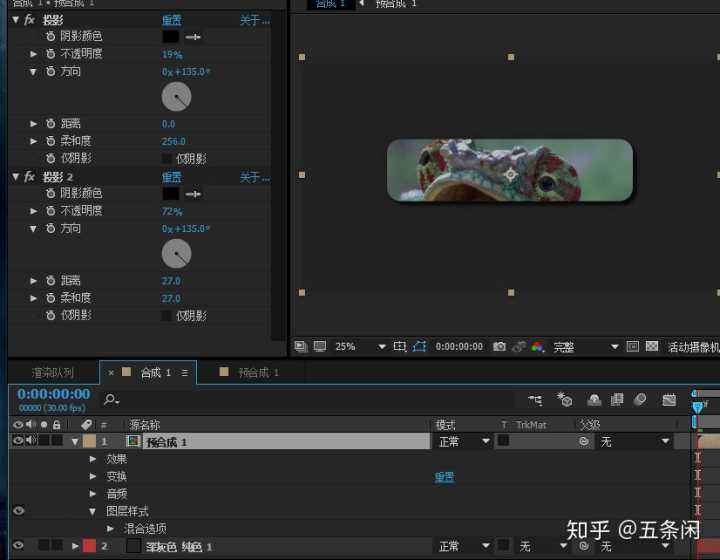Expand the 变换 transform group

(93, 476)
